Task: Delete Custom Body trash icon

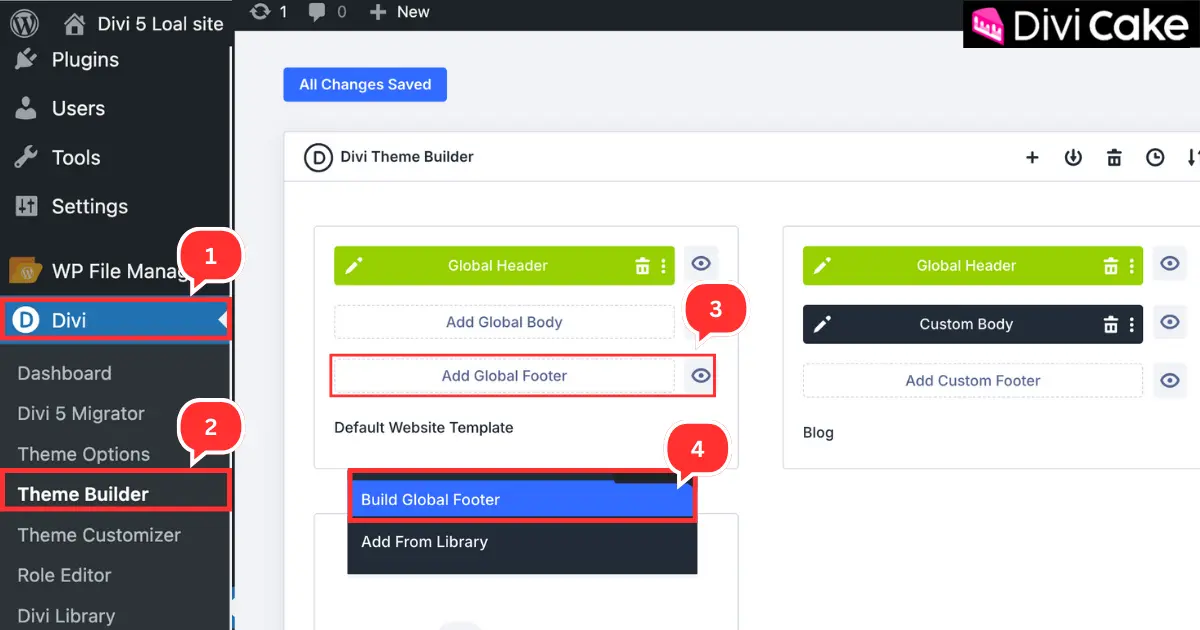Action: (x=1111, y=324)
